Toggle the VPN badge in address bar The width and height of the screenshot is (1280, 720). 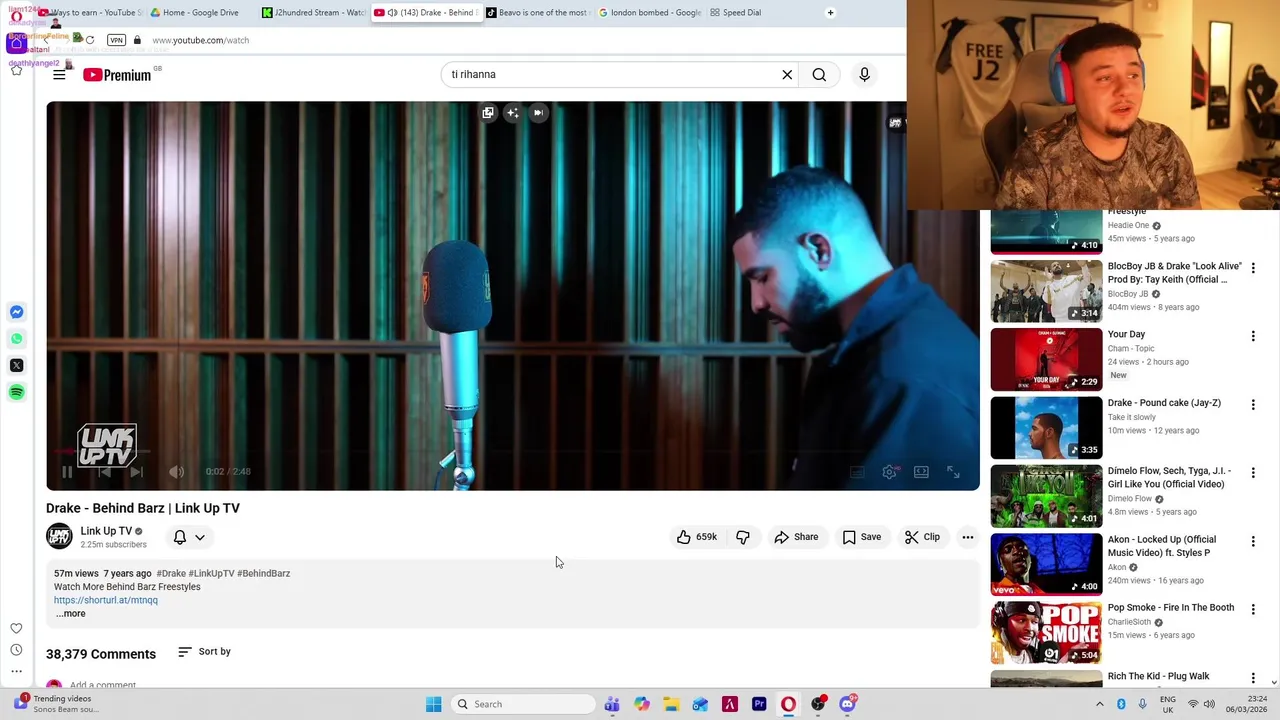click(x=116, y=40)
